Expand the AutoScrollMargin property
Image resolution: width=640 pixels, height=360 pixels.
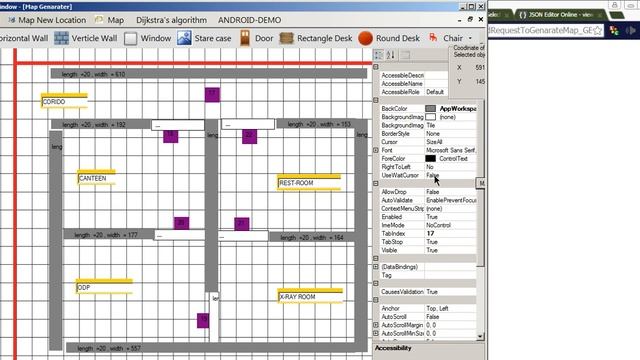pyautogui.click(x=376, y=325)
